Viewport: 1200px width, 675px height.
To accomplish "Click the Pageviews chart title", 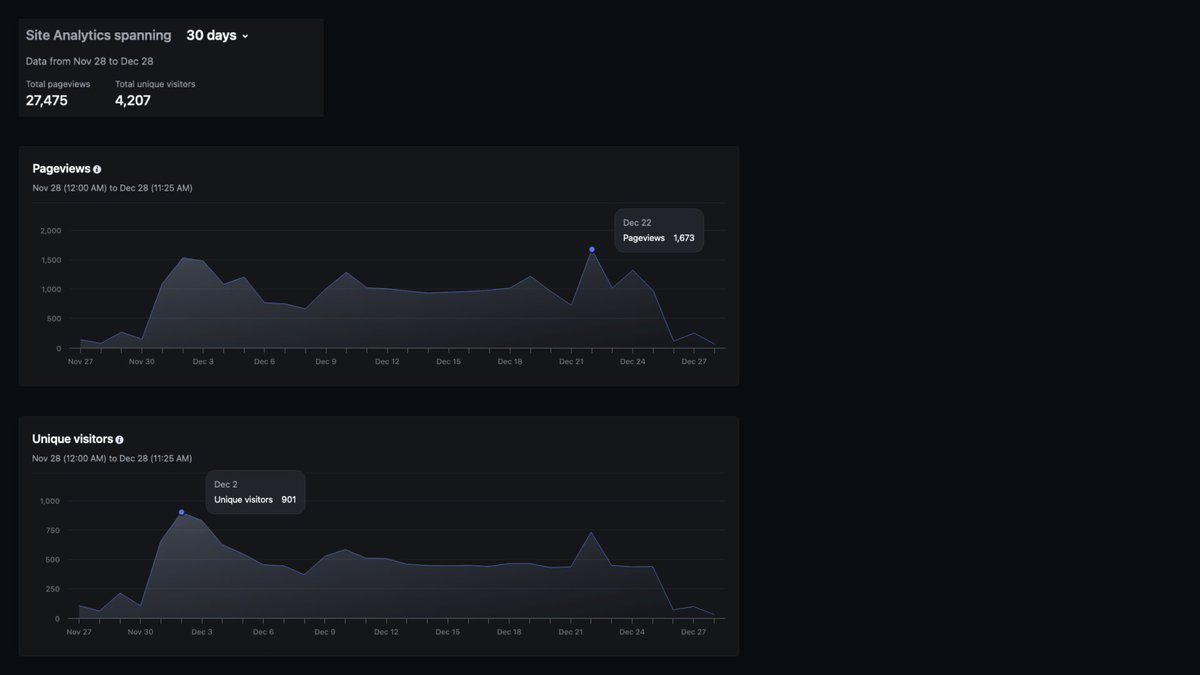I will pos(61,169).
